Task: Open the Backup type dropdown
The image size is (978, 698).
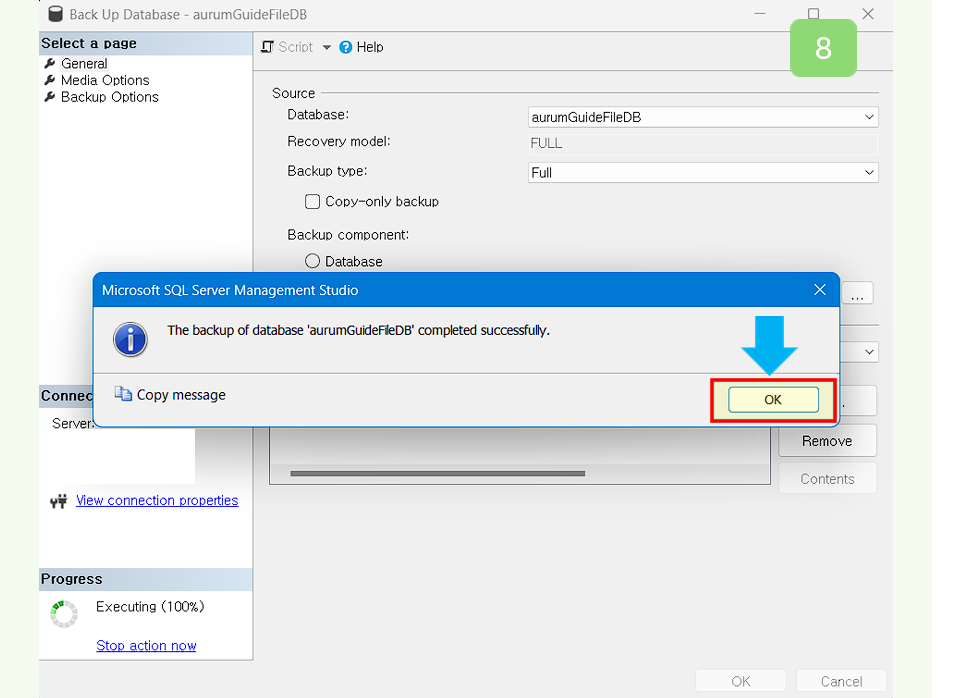Action: click(x=703, y=173)
